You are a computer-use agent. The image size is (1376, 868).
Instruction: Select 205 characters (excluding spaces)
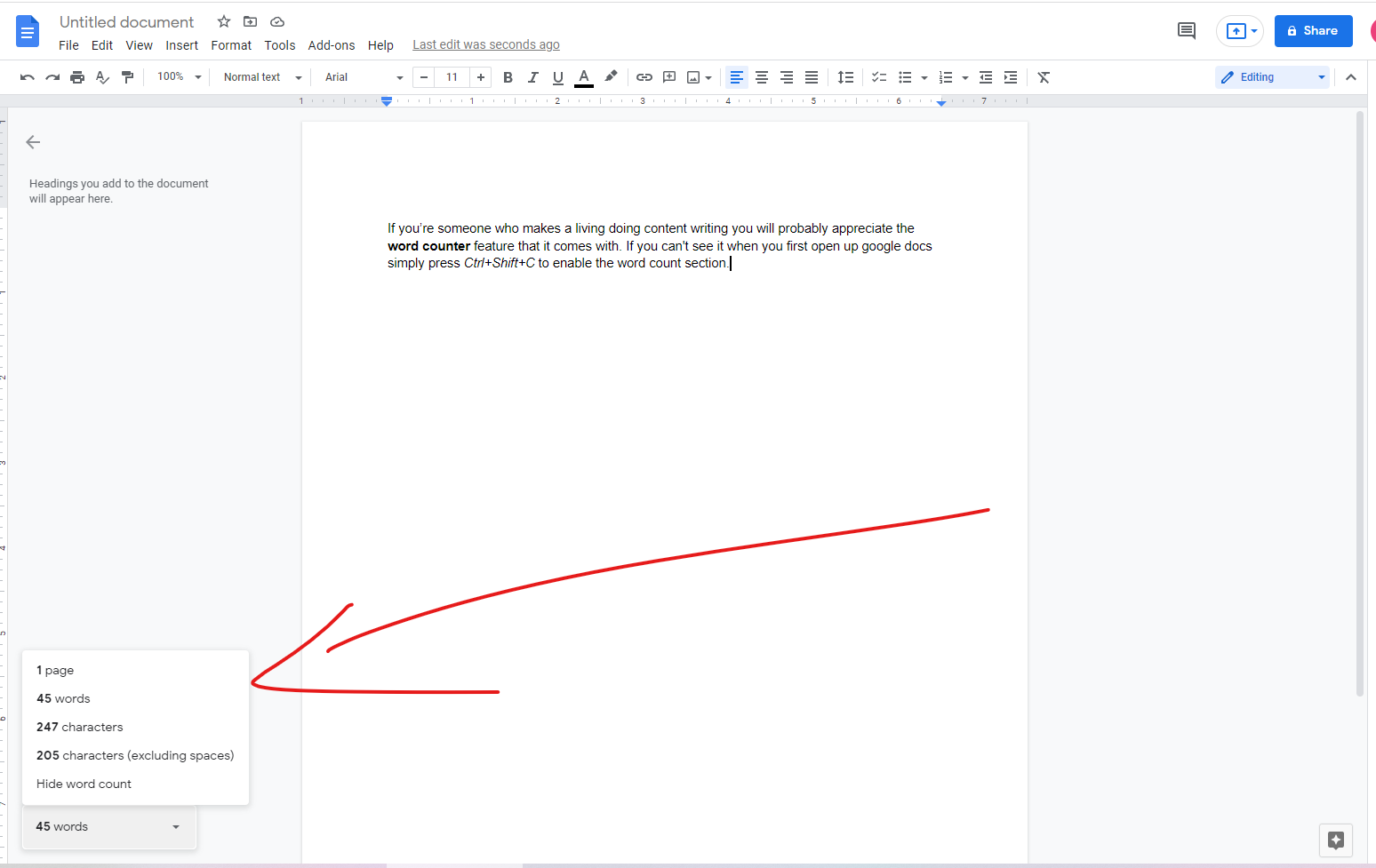coord(135,756)
